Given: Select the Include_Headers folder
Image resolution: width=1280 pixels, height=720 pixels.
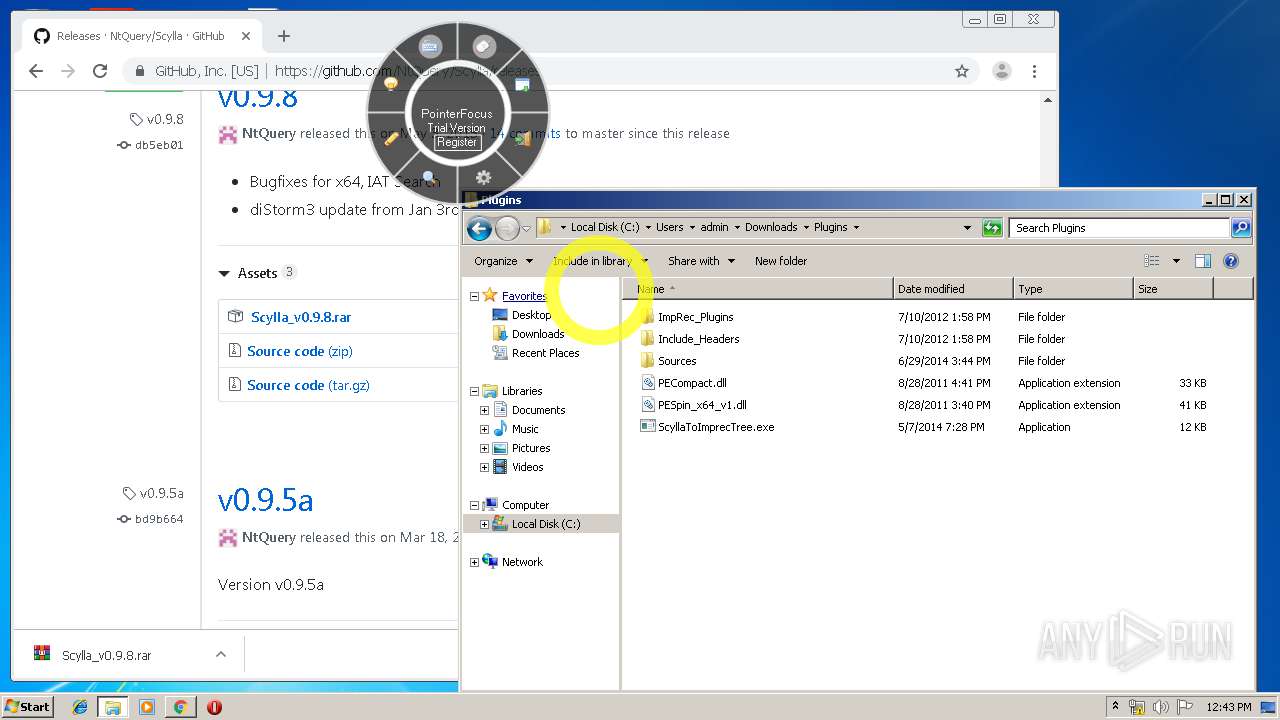Looking at the screenshot, I should [698, 339].
